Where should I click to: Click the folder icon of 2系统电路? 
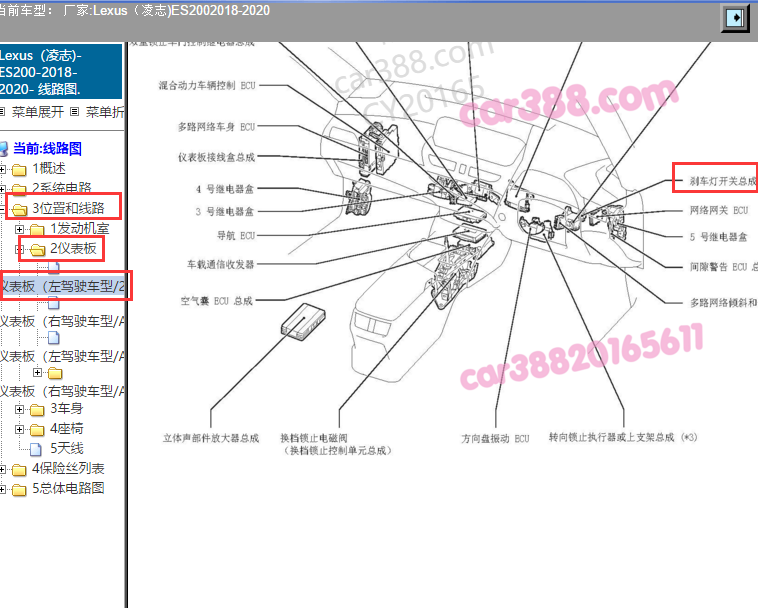[19, 188]
